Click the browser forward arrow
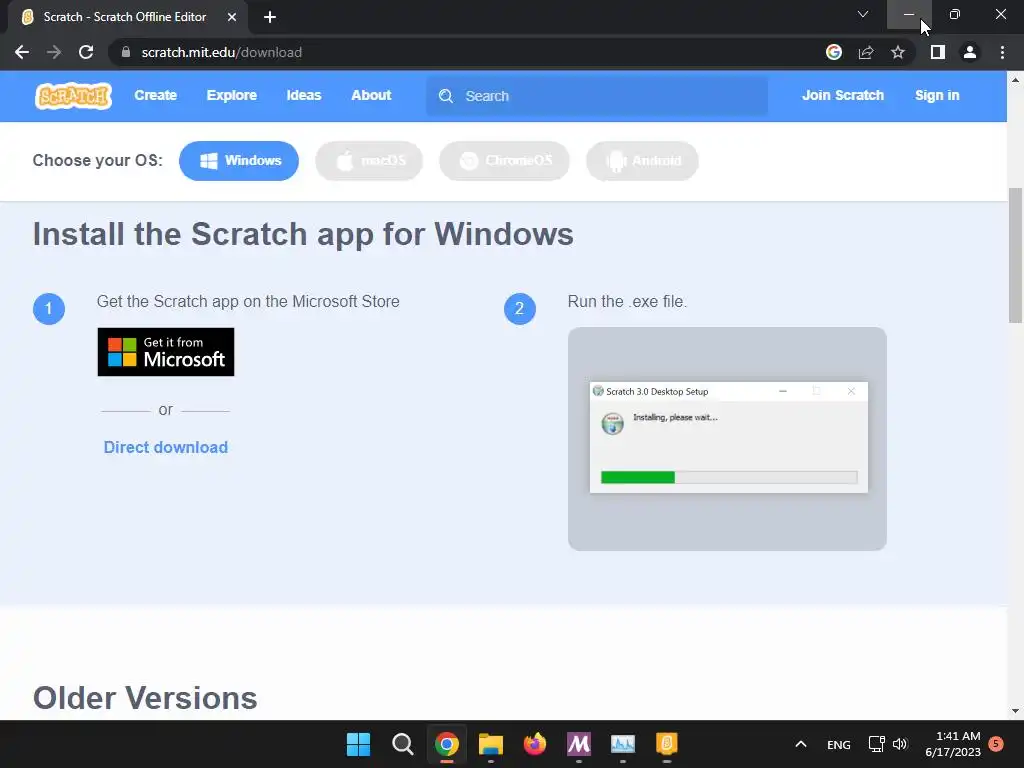 point(54,52)
